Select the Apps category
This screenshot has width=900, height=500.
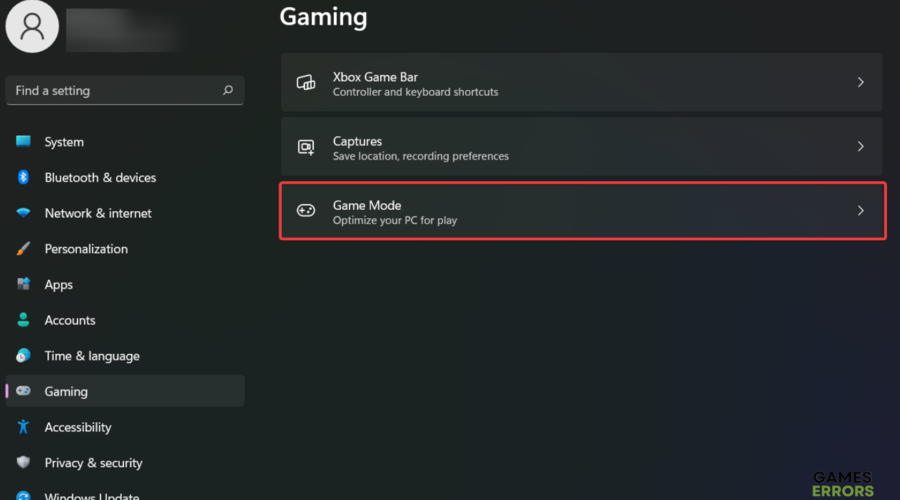click(59, 285)
